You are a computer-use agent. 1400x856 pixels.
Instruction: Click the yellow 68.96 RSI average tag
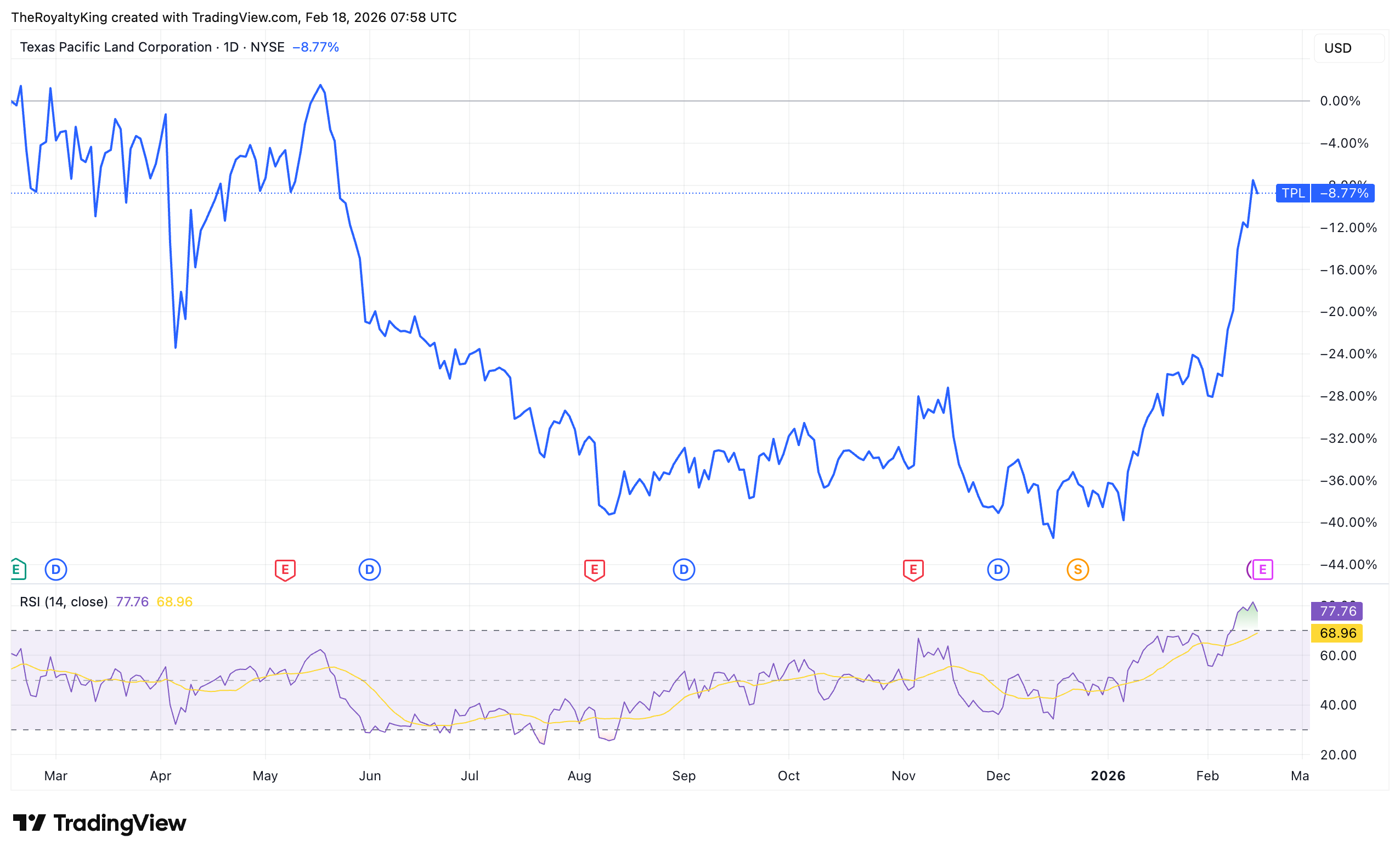pos(1337,633)
